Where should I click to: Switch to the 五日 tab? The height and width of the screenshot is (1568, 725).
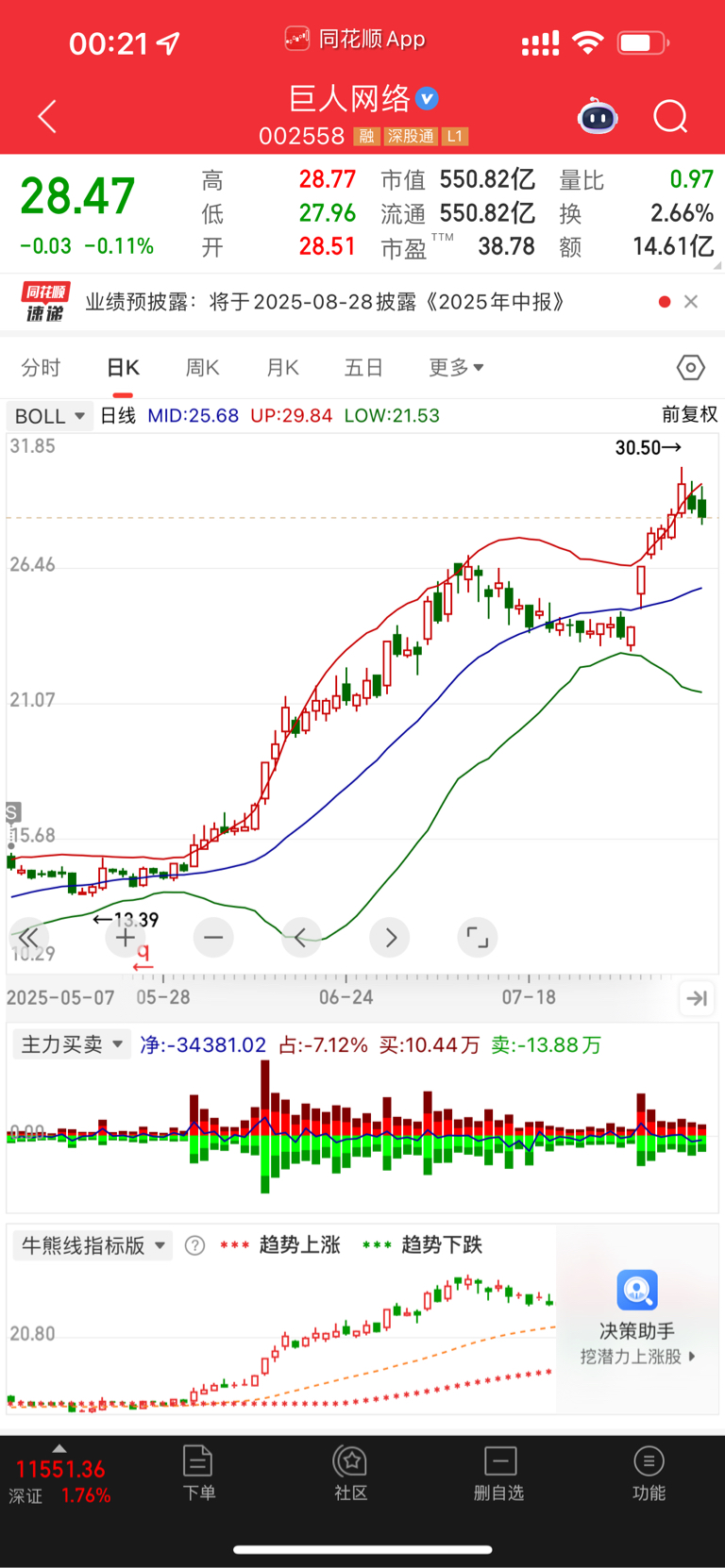[363, 367]
